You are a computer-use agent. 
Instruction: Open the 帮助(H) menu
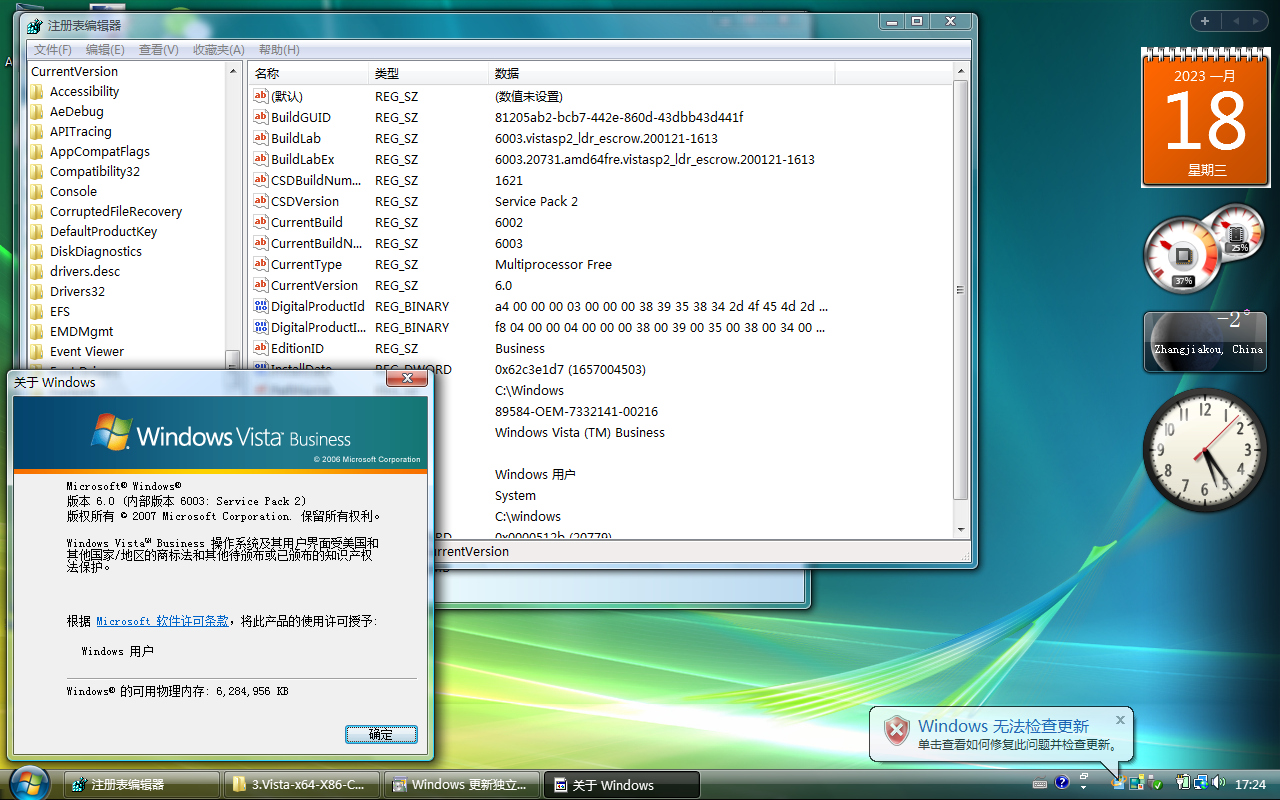point(279,50)
